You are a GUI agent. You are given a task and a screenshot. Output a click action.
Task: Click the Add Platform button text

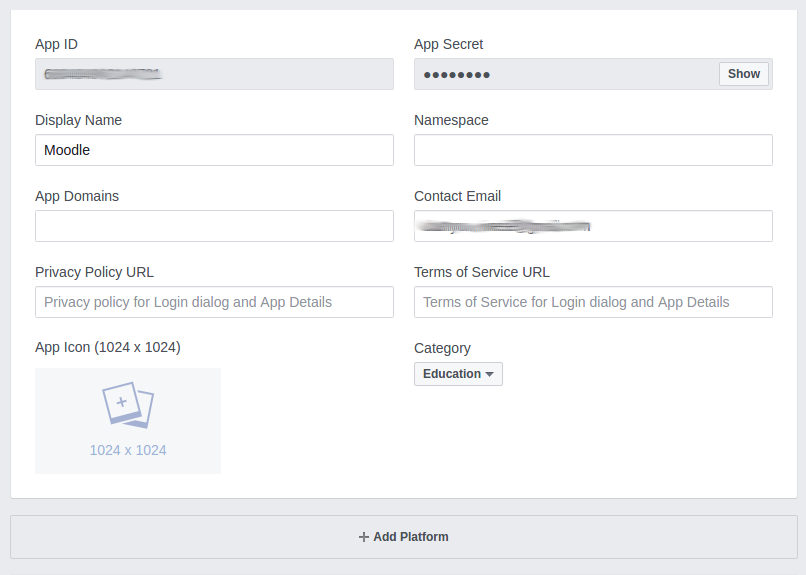(410, 537)
